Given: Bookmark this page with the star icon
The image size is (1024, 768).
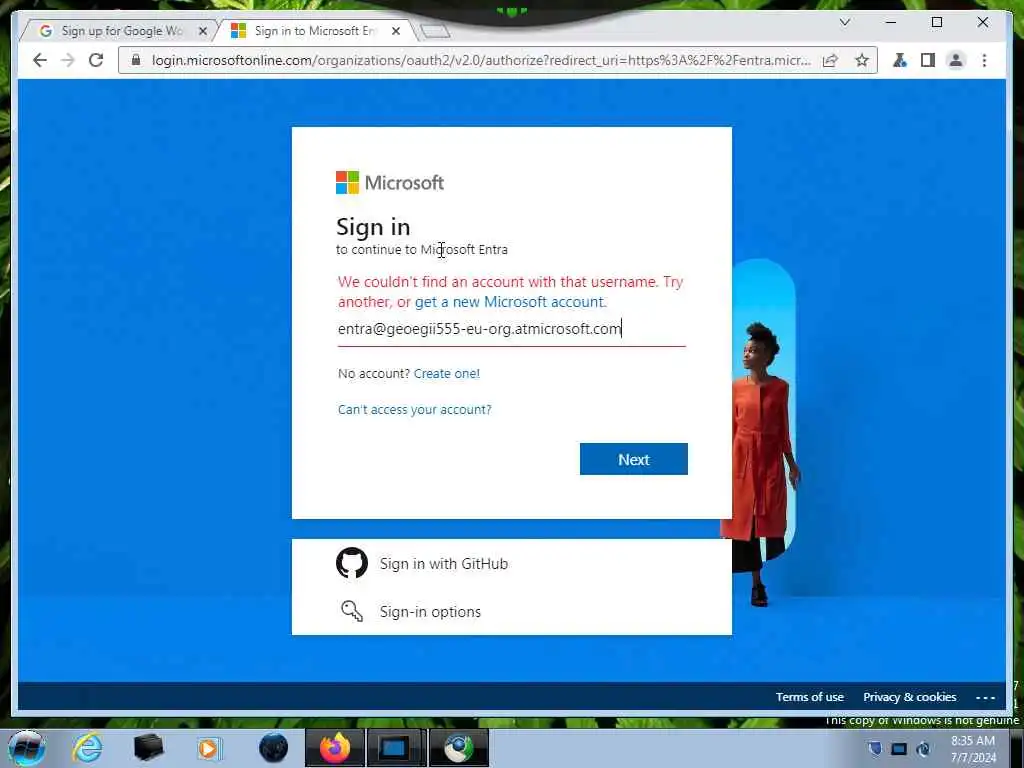Looking at the screenshot, I should point(862,60).
